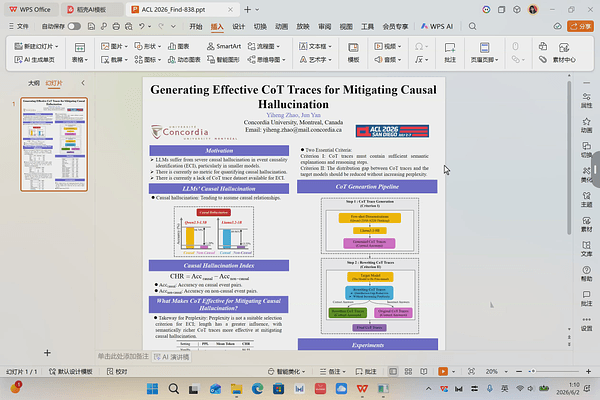Click the save document icon

coord(91,26)
